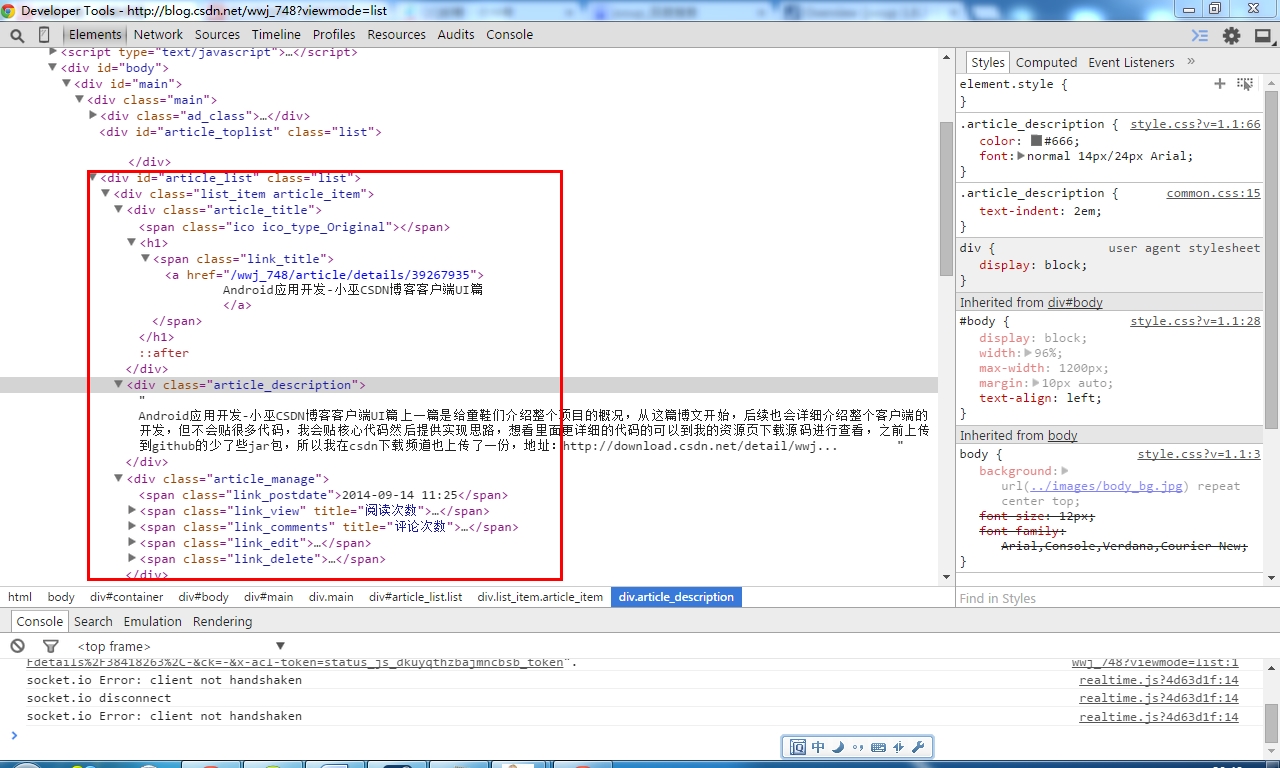
Task: Open the Audits panel
Action: (456, 34)
